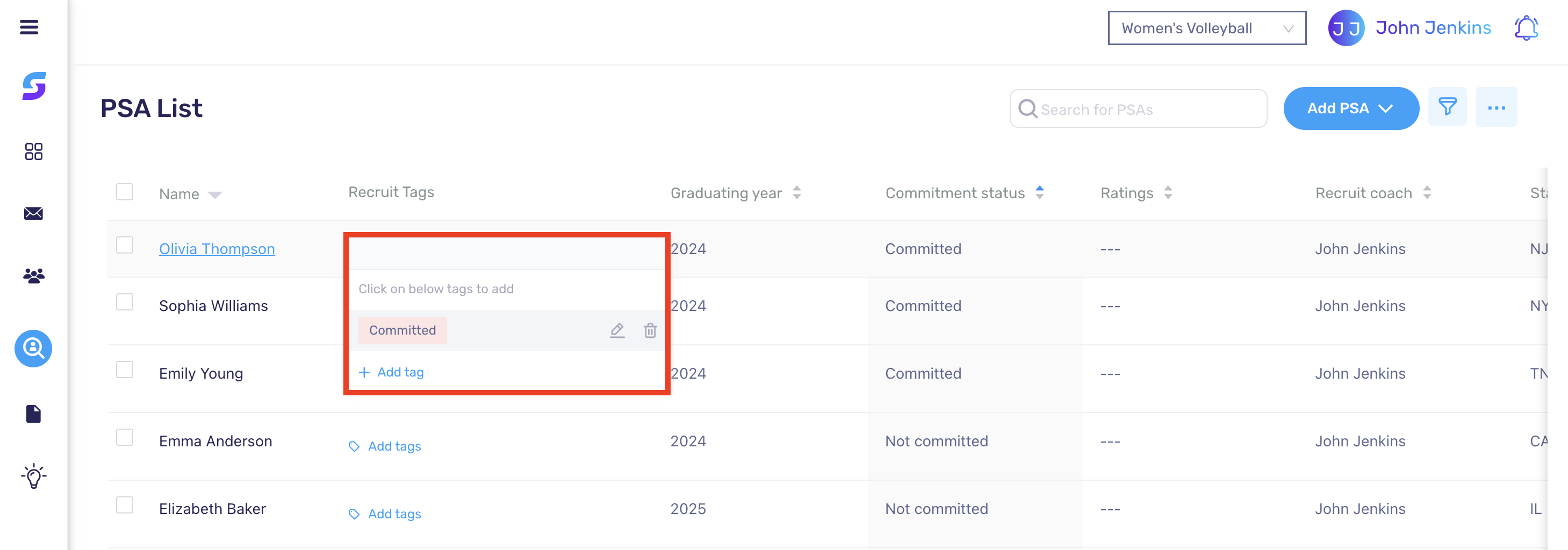
Task: Delete the Committed tag via trash icon
Action: click(x=650, y=331)
